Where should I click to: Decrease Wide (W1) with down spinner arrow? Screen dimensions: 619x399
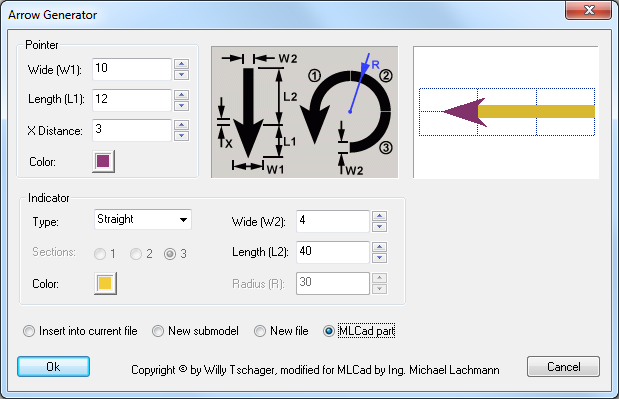point(181,75)
